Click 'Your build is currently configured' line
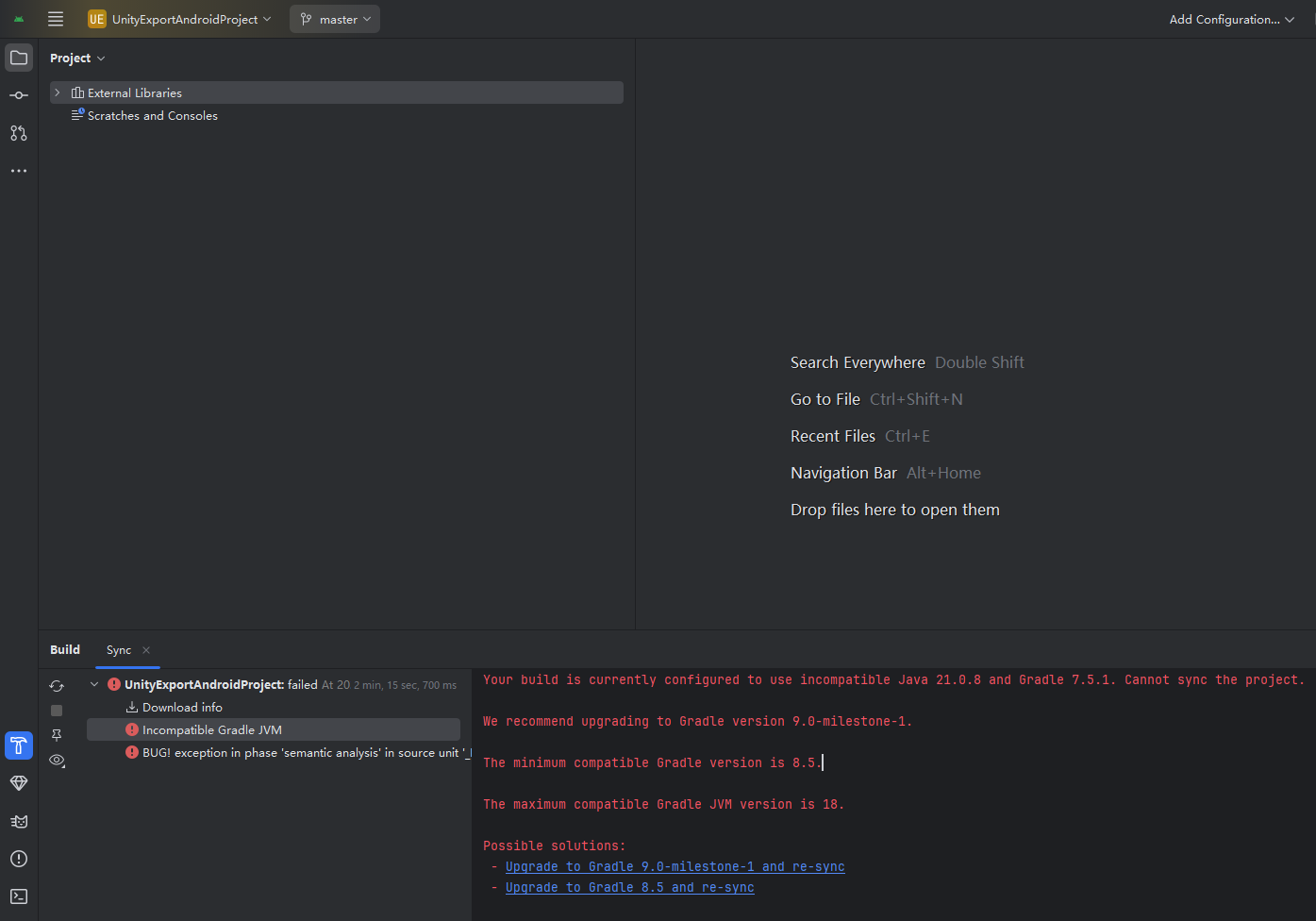The height and width of the screenshot is (921, 1316). (x=894, y=679)
